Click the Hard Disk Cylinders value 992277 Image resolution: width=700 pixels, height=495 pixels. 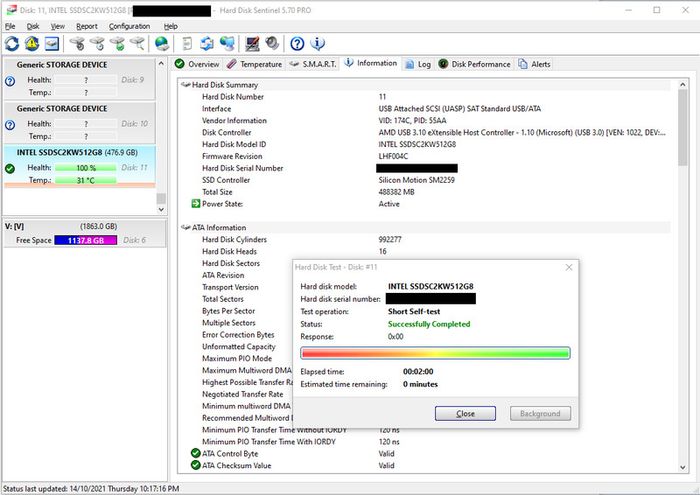[x=390, y=239]
